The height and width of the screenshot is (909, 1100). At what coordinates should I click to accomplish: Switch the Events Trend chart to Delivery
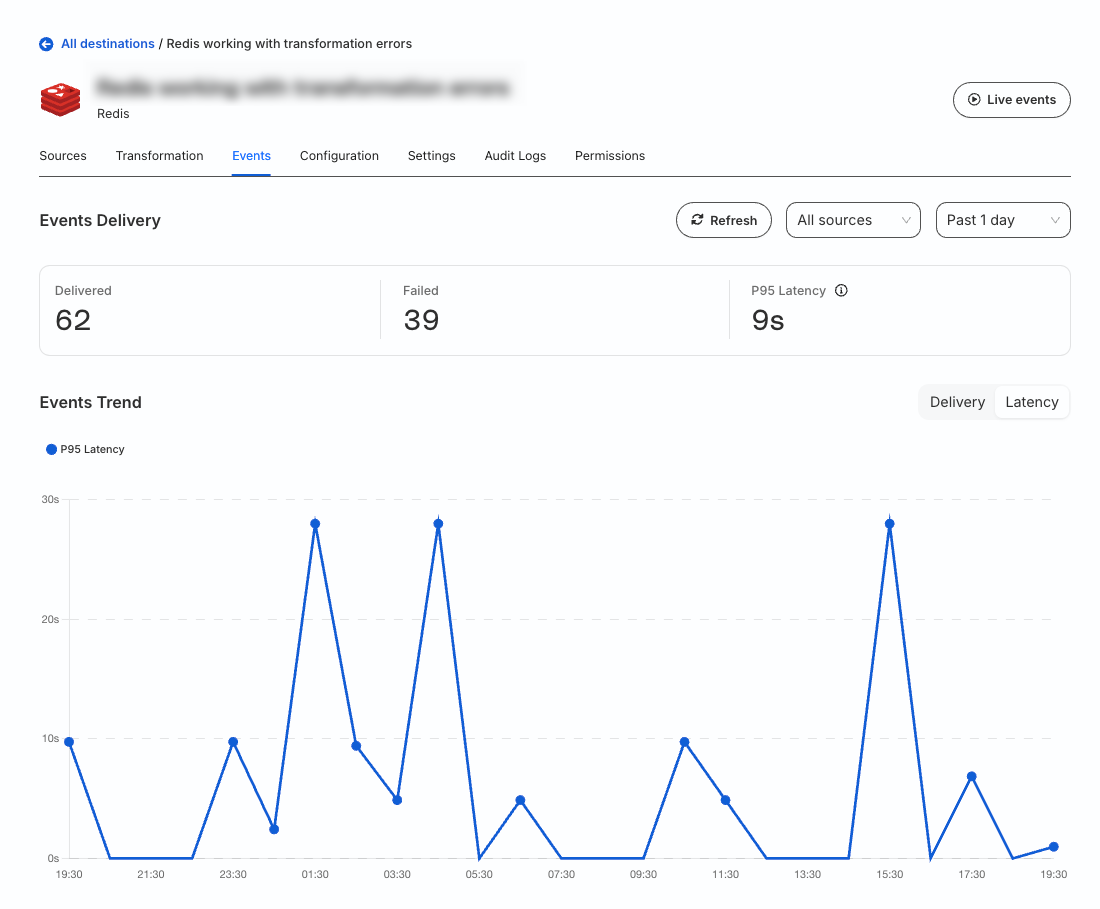(957, 402)
